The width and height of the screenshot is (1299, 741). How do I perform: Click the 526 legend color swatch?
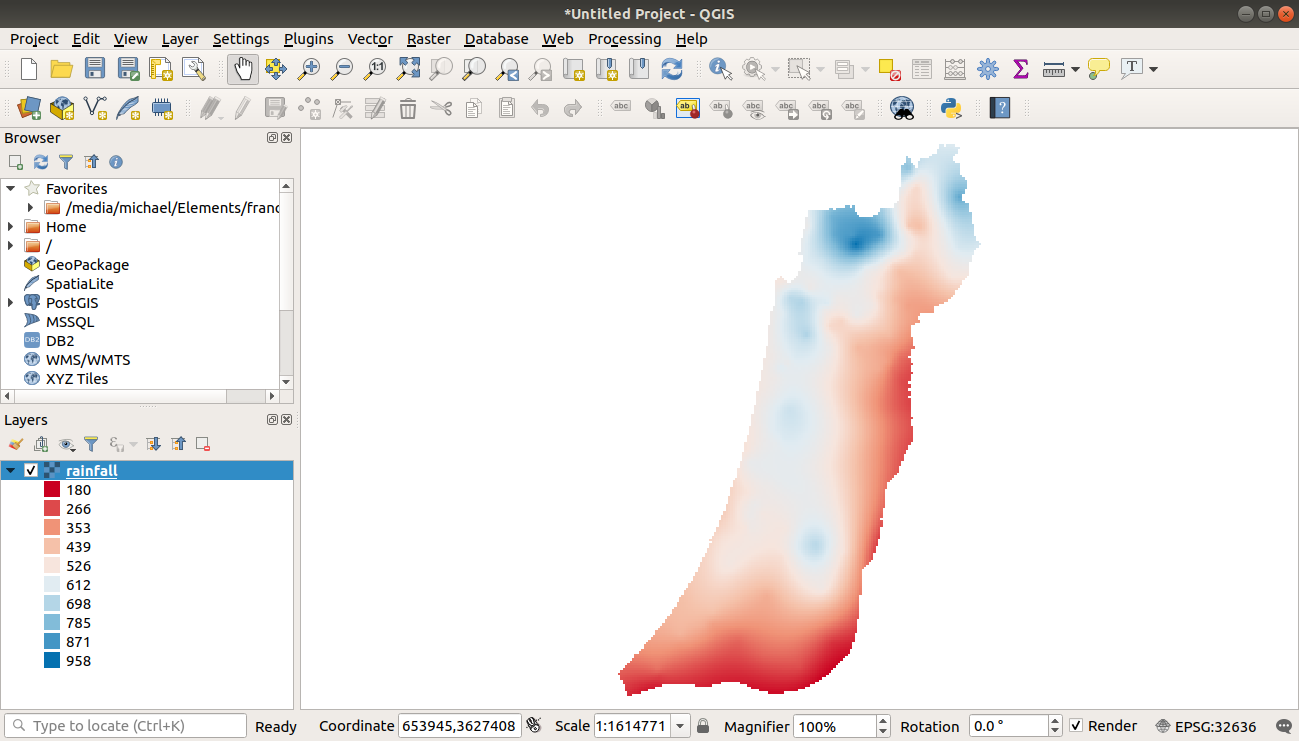[x=52, y=566]
